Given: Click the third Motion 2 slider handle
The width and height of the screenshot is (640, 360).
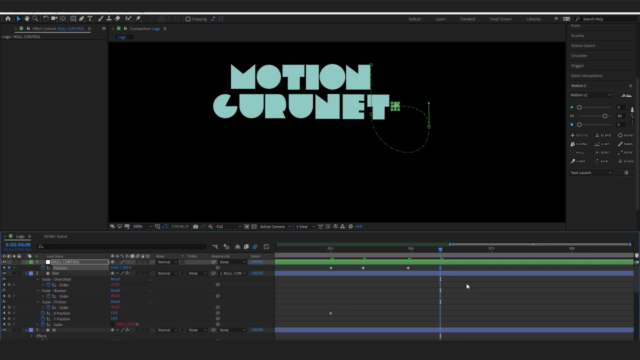Looking at the screenshot, I should tap(579, 124).
